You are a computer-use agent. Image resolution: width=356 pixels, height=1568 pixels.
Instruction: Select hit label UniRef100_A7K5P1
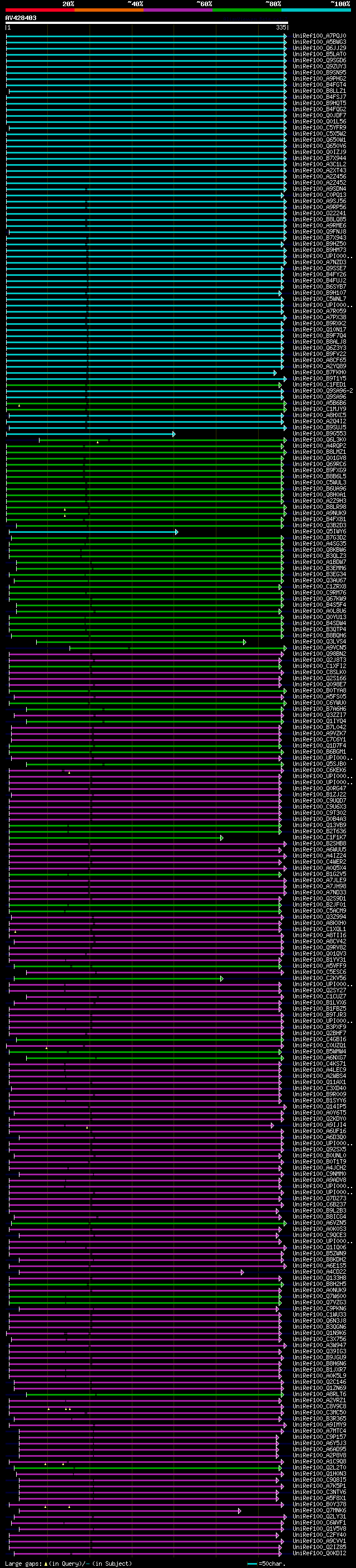pyautogui.click(x=319, y=1486)
